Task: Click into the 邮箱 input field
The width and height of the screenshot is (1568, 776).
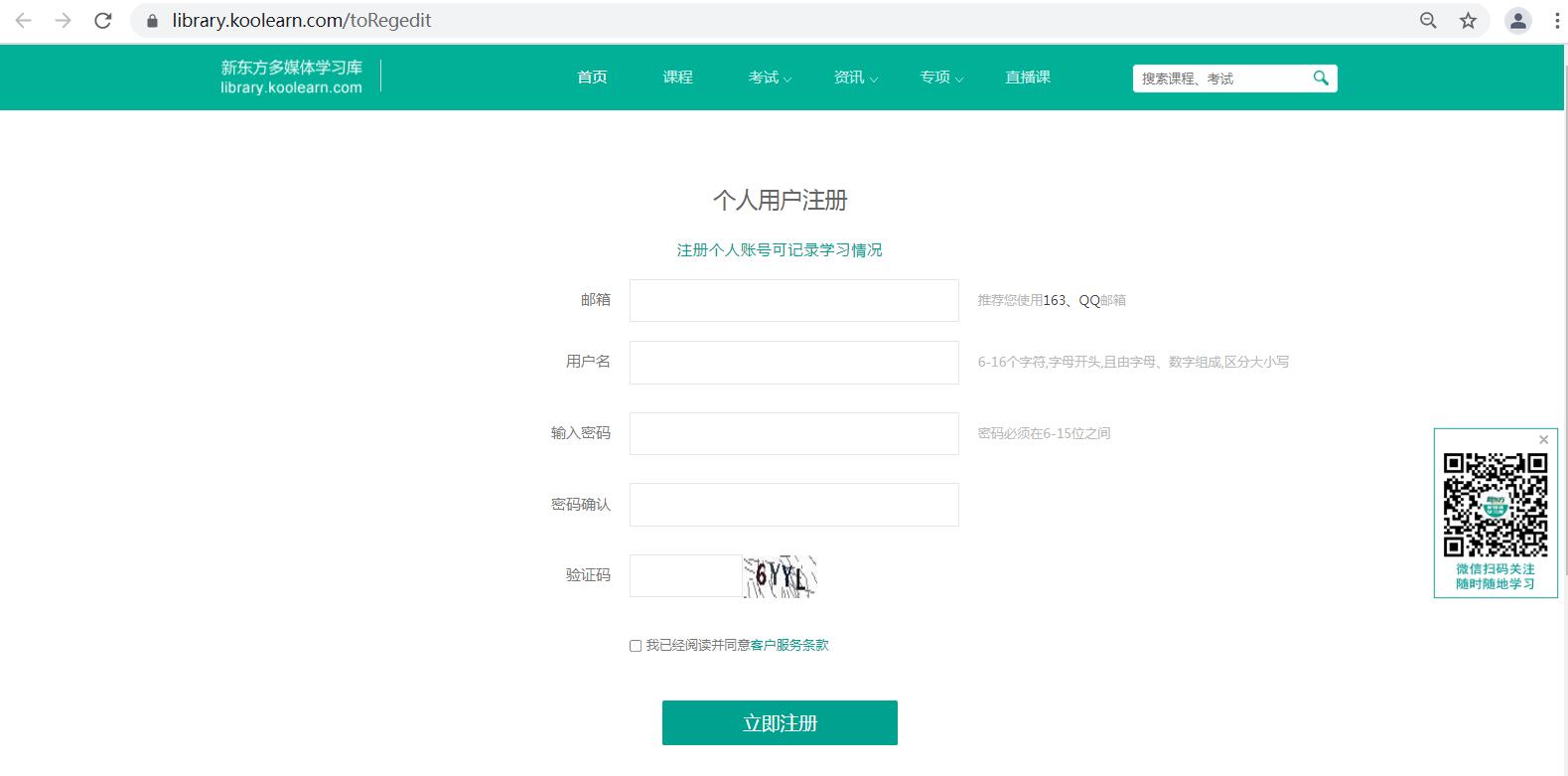Action: click(x=793, y=300)
